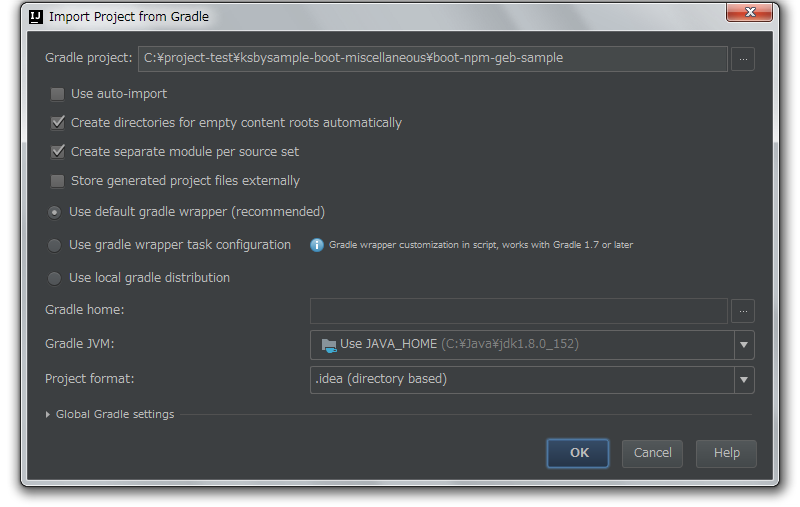Image resolution: width=800 pixels, height=507 pixels.
Task: Click the '.idea (directory based)' value
Action: 381,379
